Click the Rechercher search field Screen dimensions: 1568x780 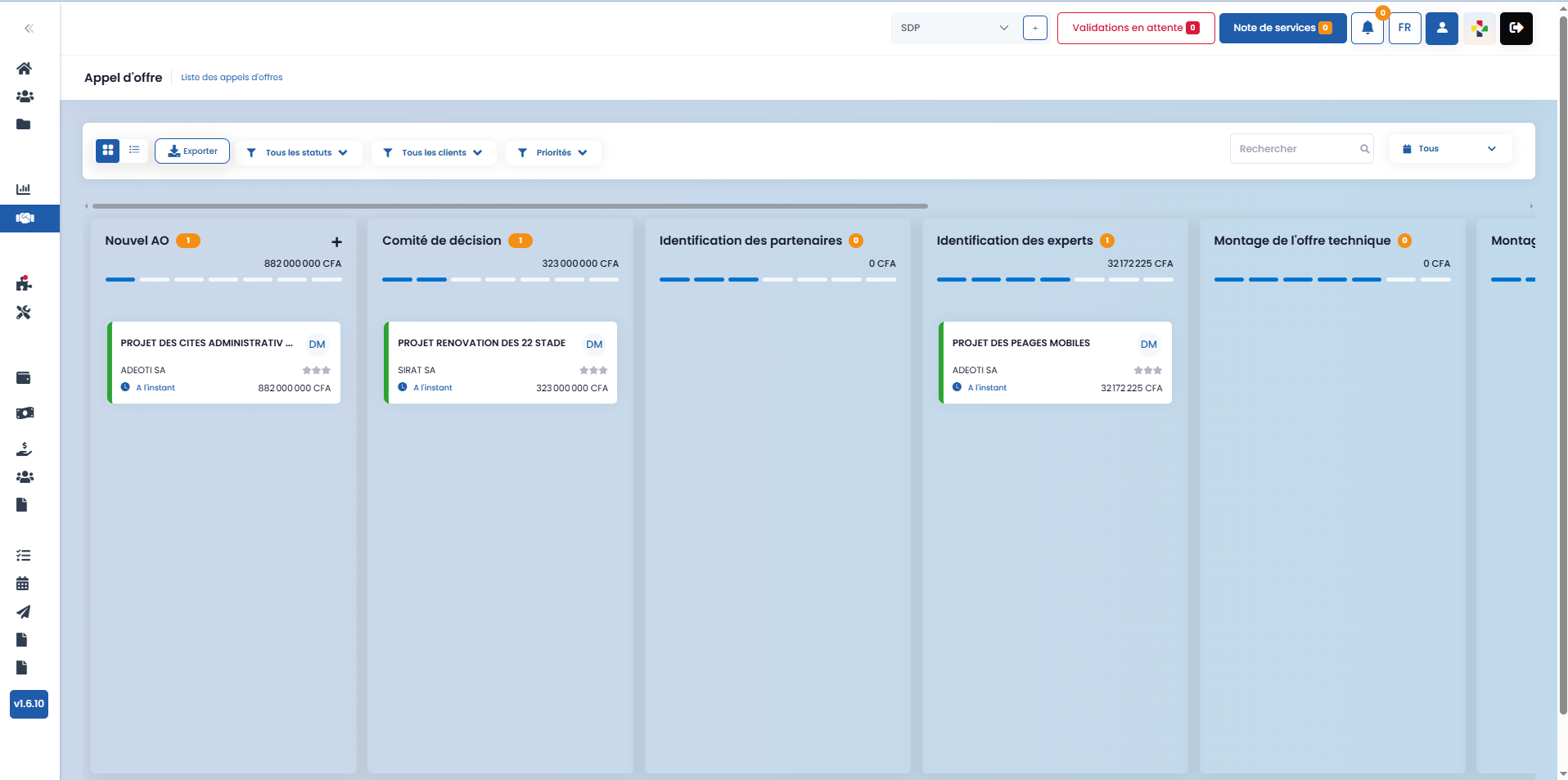[x=1295, y=149]
